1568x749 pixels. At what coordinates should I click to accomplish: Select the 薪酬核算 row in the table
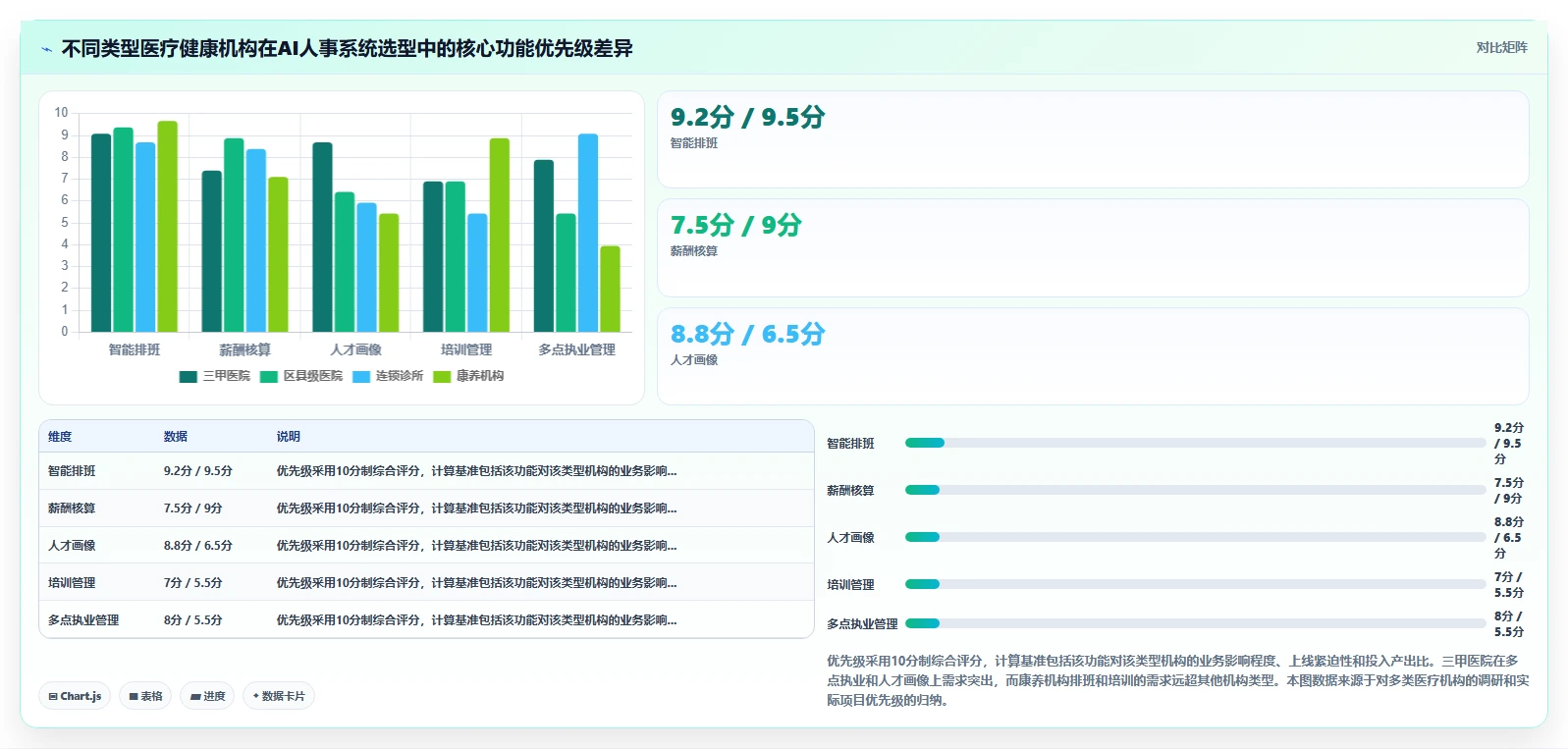click(426, 508)
